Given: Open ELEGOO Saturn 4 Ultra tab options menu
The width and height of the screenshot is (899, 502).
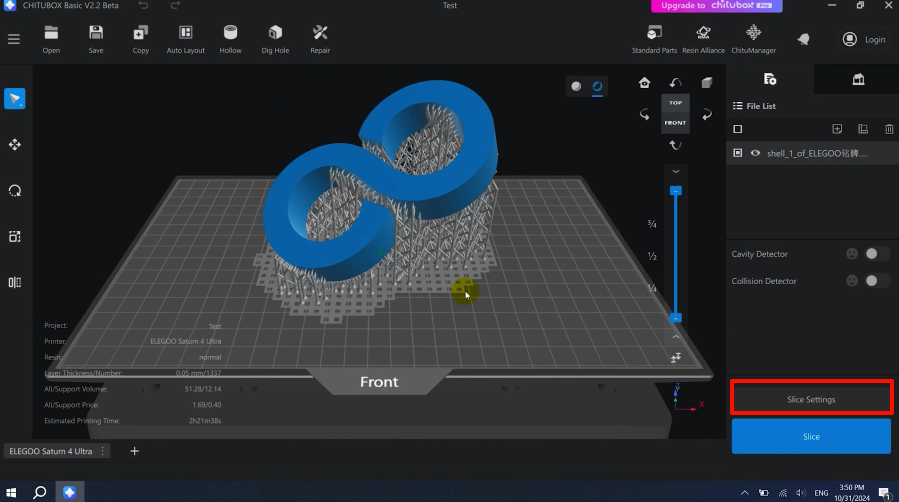Looking at the screenshot, I should pos(102,451).
